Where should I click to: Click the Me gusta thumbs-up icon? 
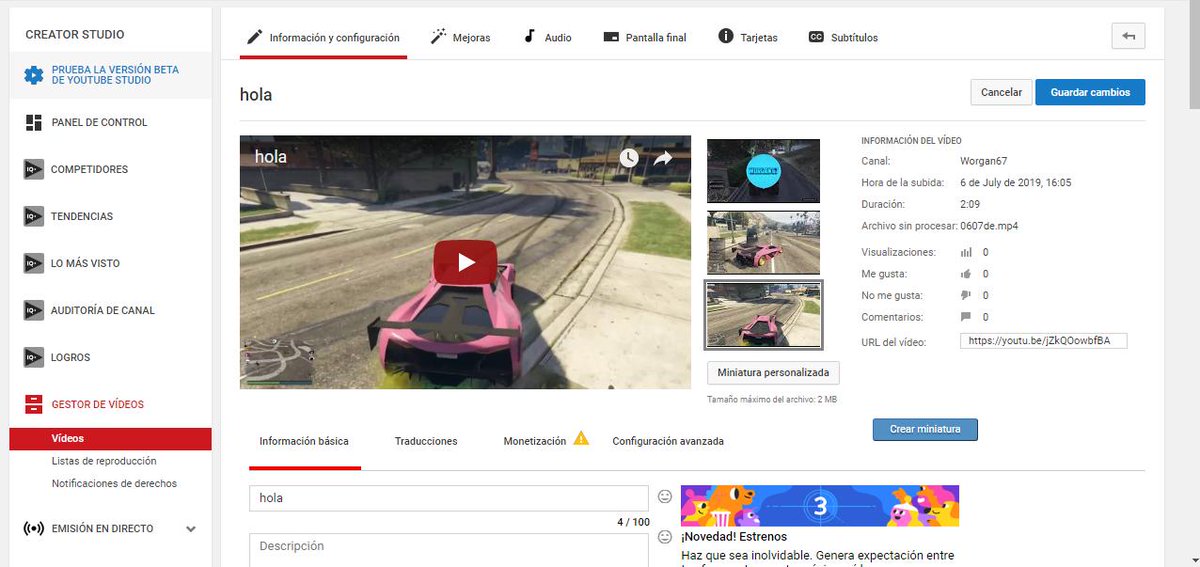tap(967, 274)
